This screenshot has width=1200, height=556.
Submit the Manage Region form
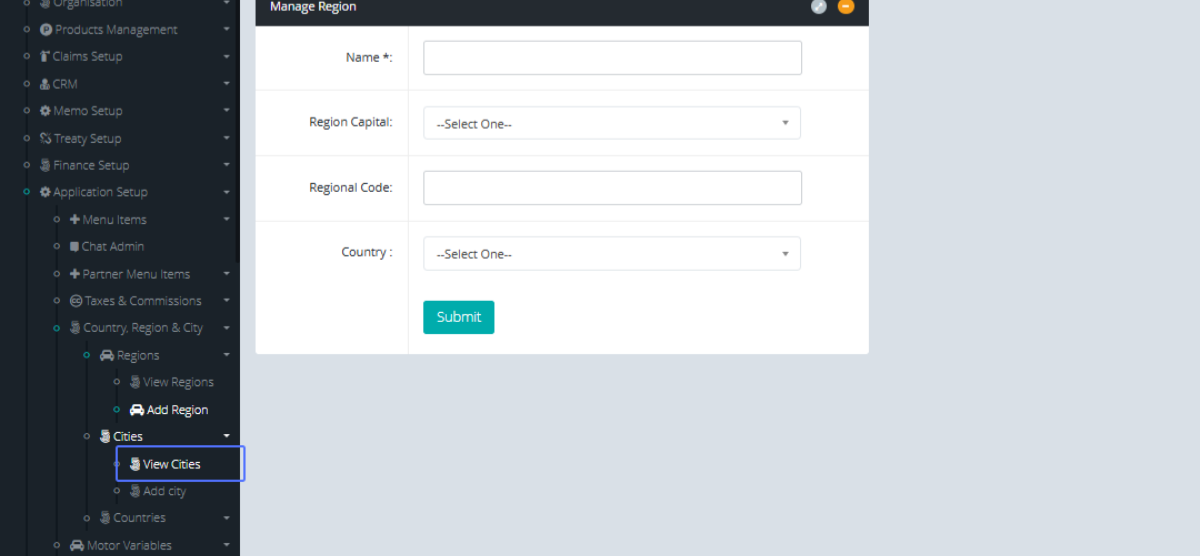(x=458, y=317)
